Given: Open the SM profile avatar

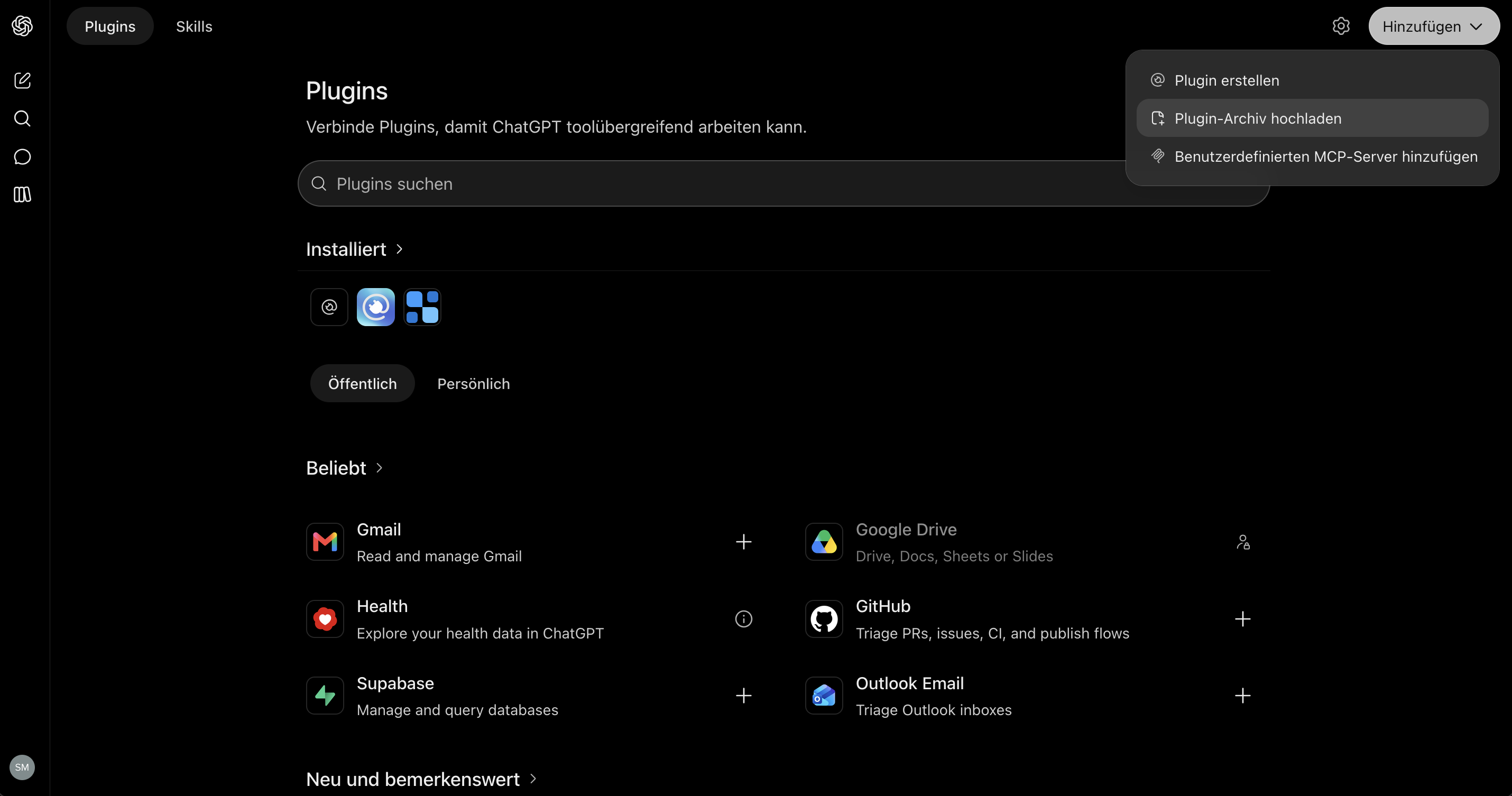Looking at the screenshot, I should tap(22, 767).
